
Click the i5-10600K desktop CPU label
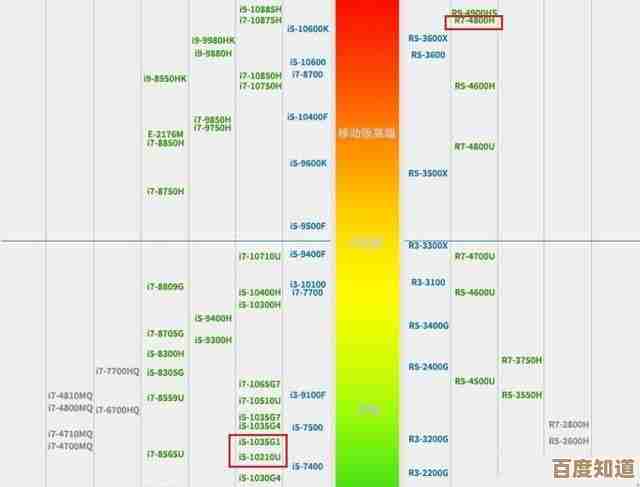(308, 29)
